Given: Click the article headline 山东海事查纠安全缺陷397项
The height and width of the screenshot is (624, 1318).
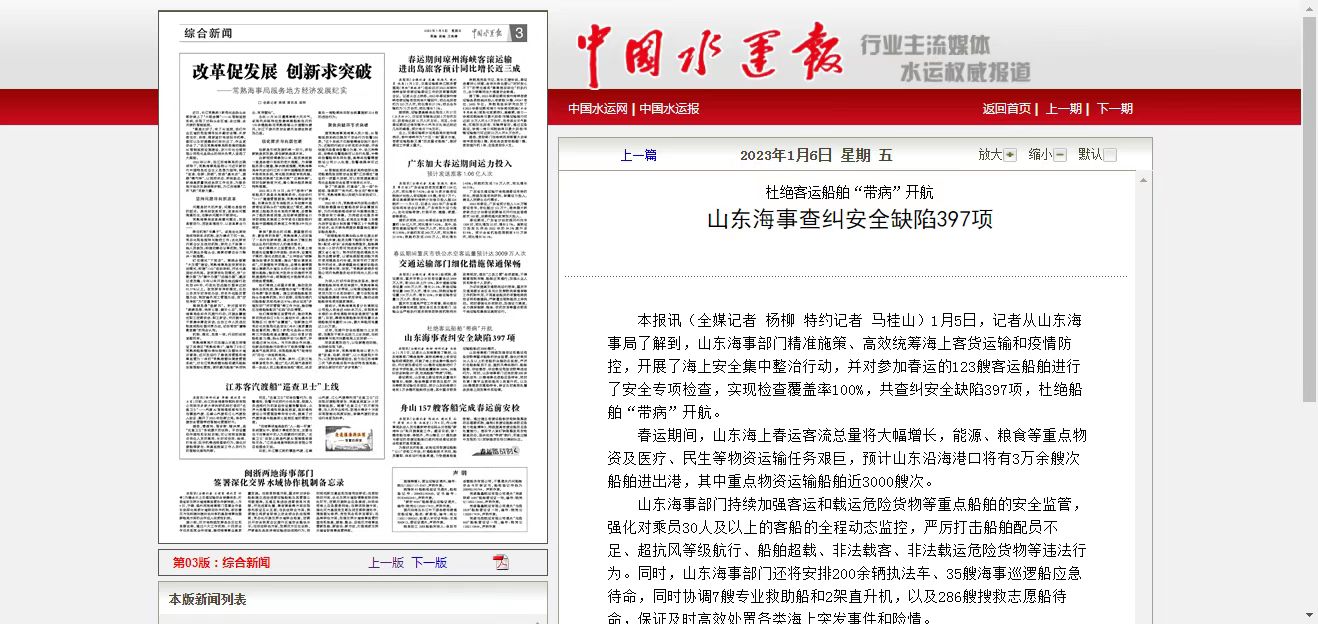Looking at the screenshot, I should [850, 219].
